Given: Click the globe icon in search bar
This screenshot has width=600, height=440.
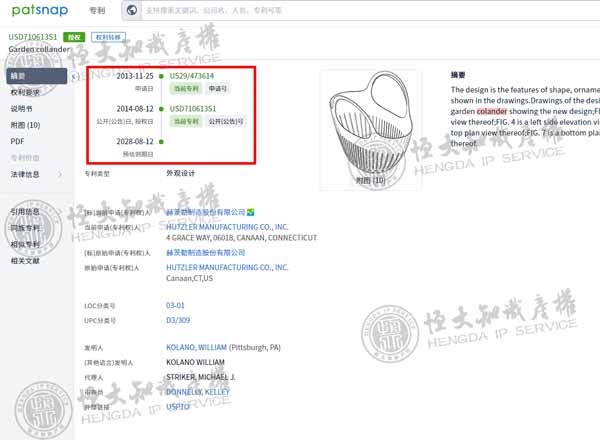Looking at the screenshot, I should [132, 10].
